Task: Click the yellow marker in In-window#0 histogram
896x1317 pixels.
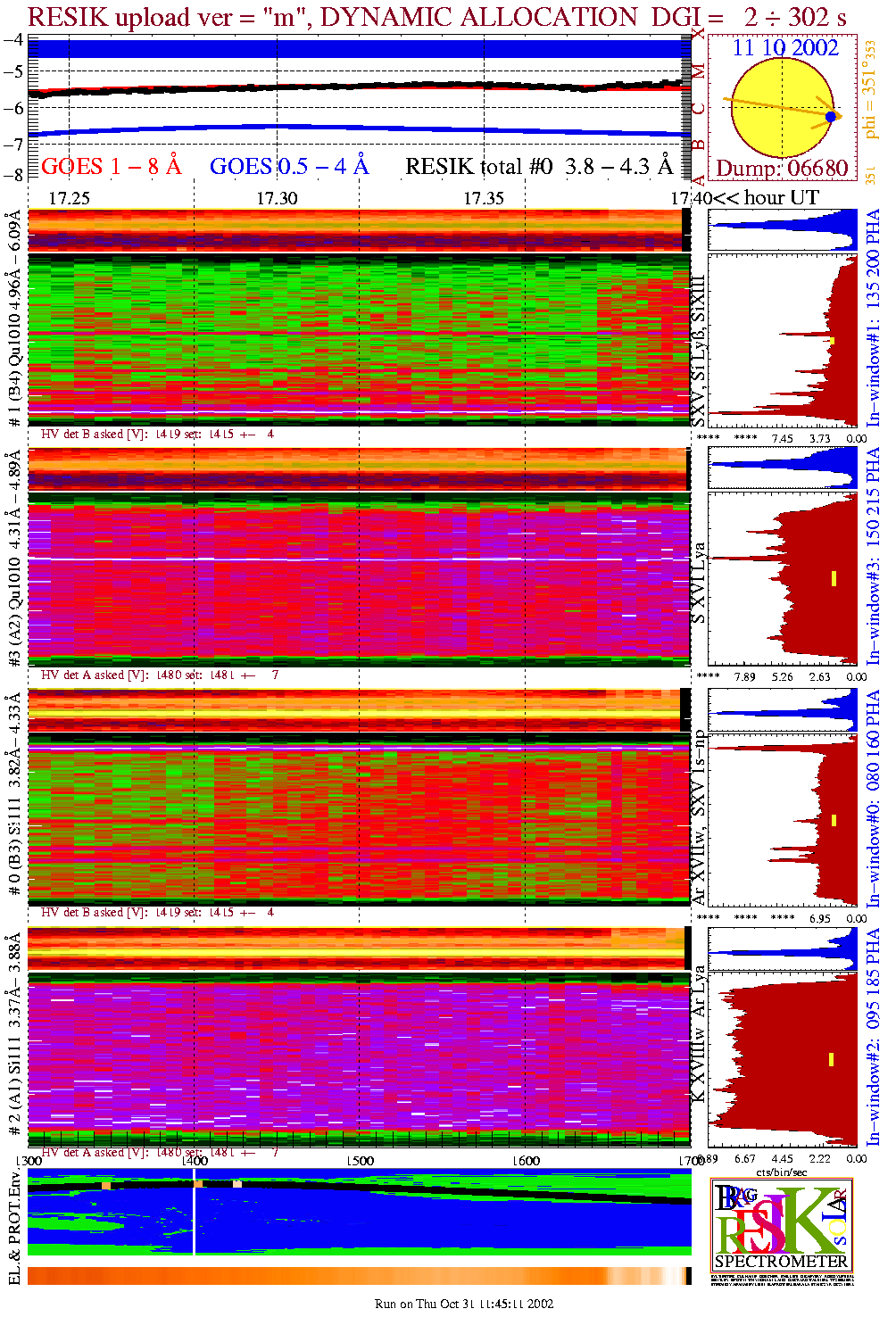Action: (834, 820)
